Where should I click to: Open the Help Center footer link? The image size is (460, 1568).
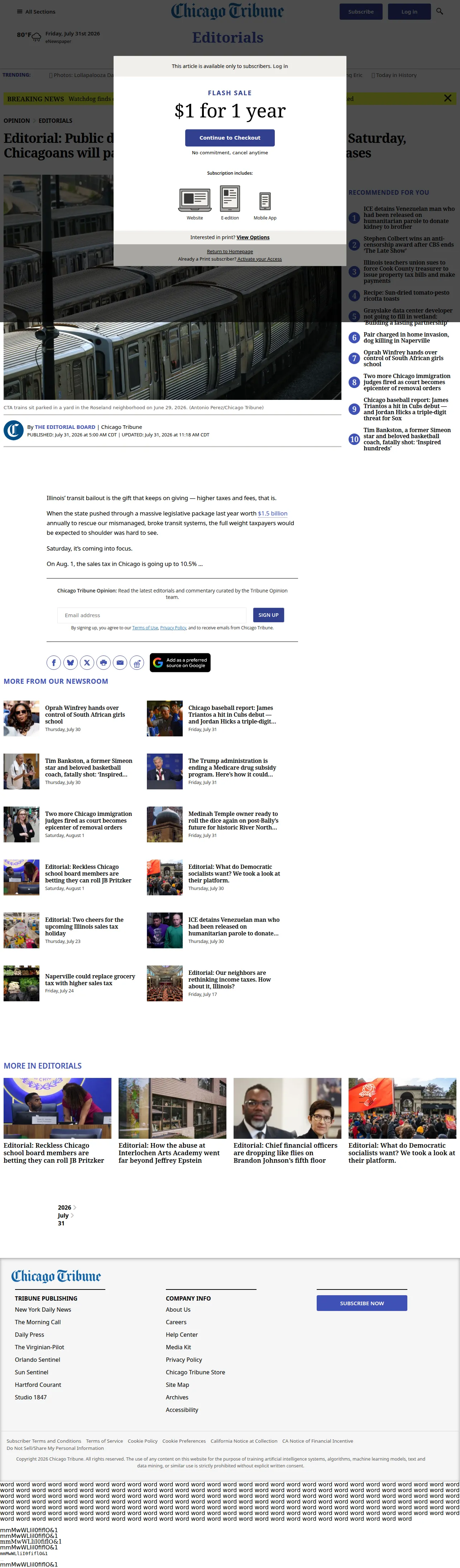(x=182, y=1334)
